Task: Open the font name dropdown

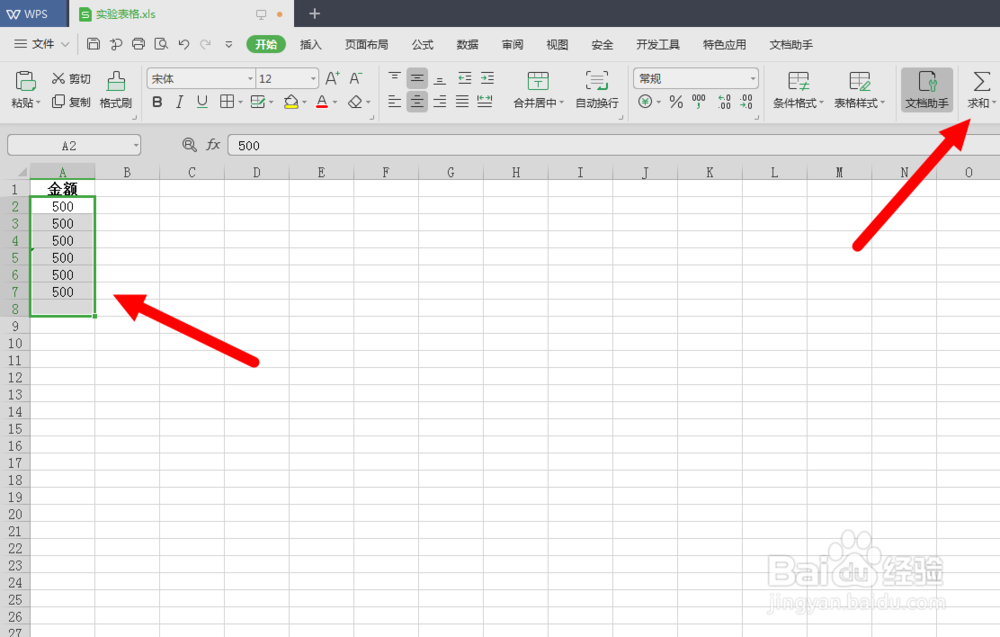Action: 248,78
